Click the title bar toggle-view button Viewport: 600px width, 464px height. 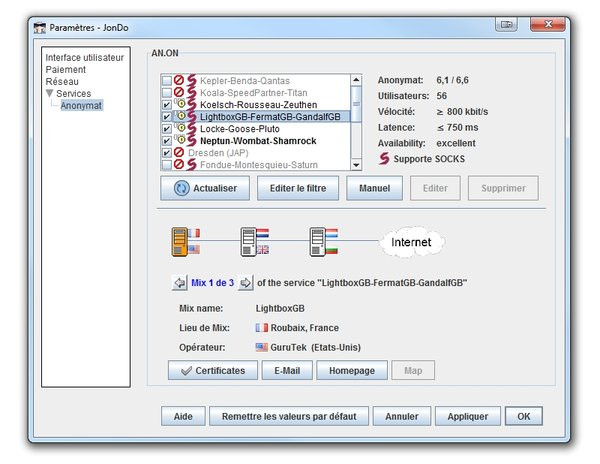(506, 24)
